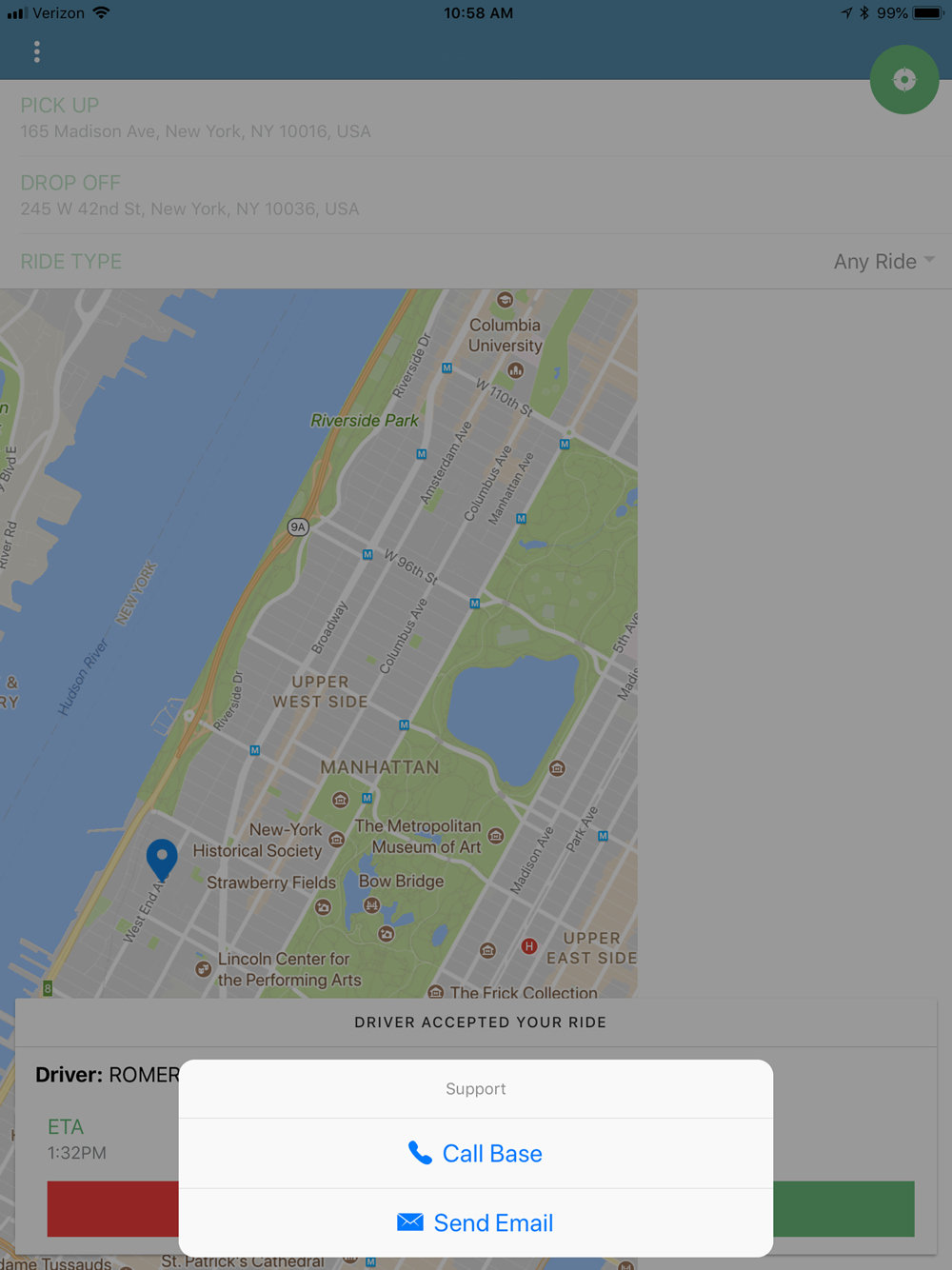
Task: Edit the Pick Up address field
Action: click(x=476, y=118)
